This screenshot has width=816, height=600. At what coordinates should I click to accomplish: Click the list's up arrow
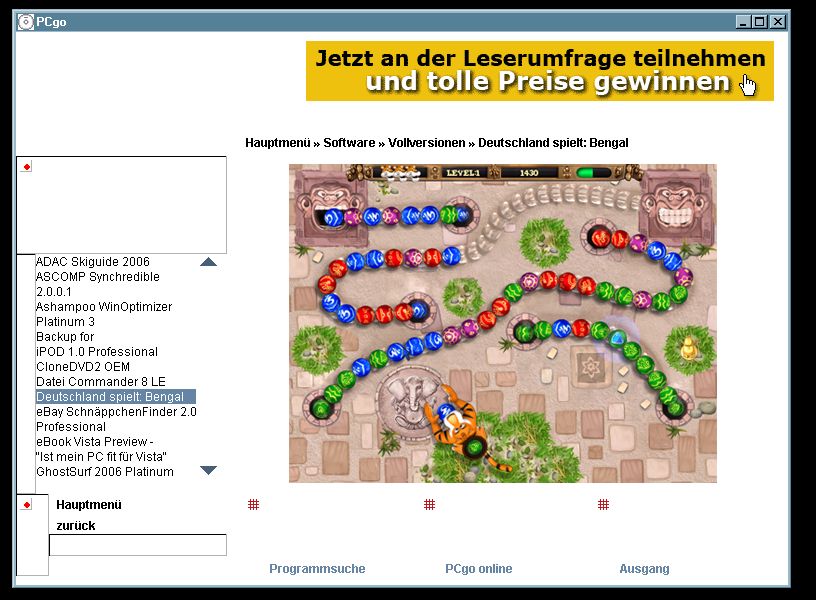pyautogui.click(x=208, y=262)
